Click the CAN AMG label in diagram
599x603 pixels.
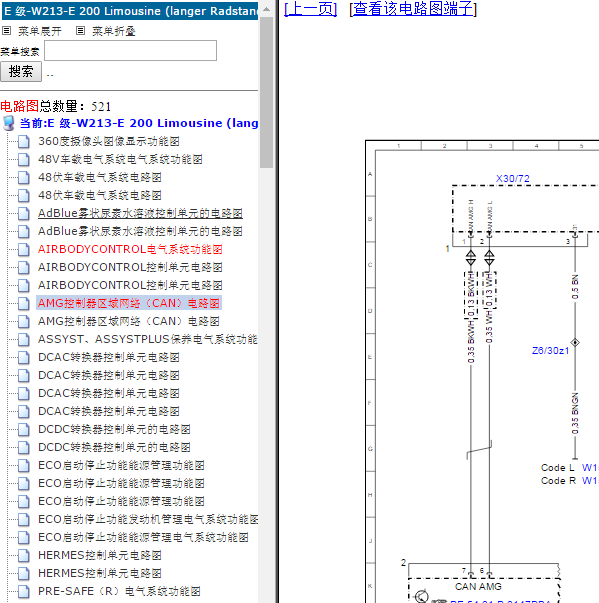[x=478, y=587]
